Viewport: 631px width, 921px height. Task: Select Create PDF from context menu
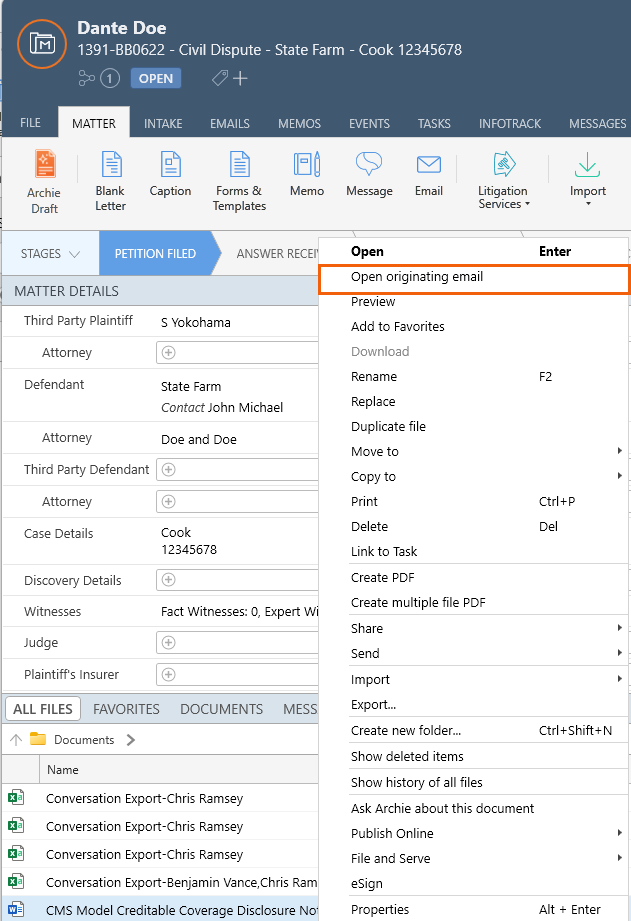382,577
